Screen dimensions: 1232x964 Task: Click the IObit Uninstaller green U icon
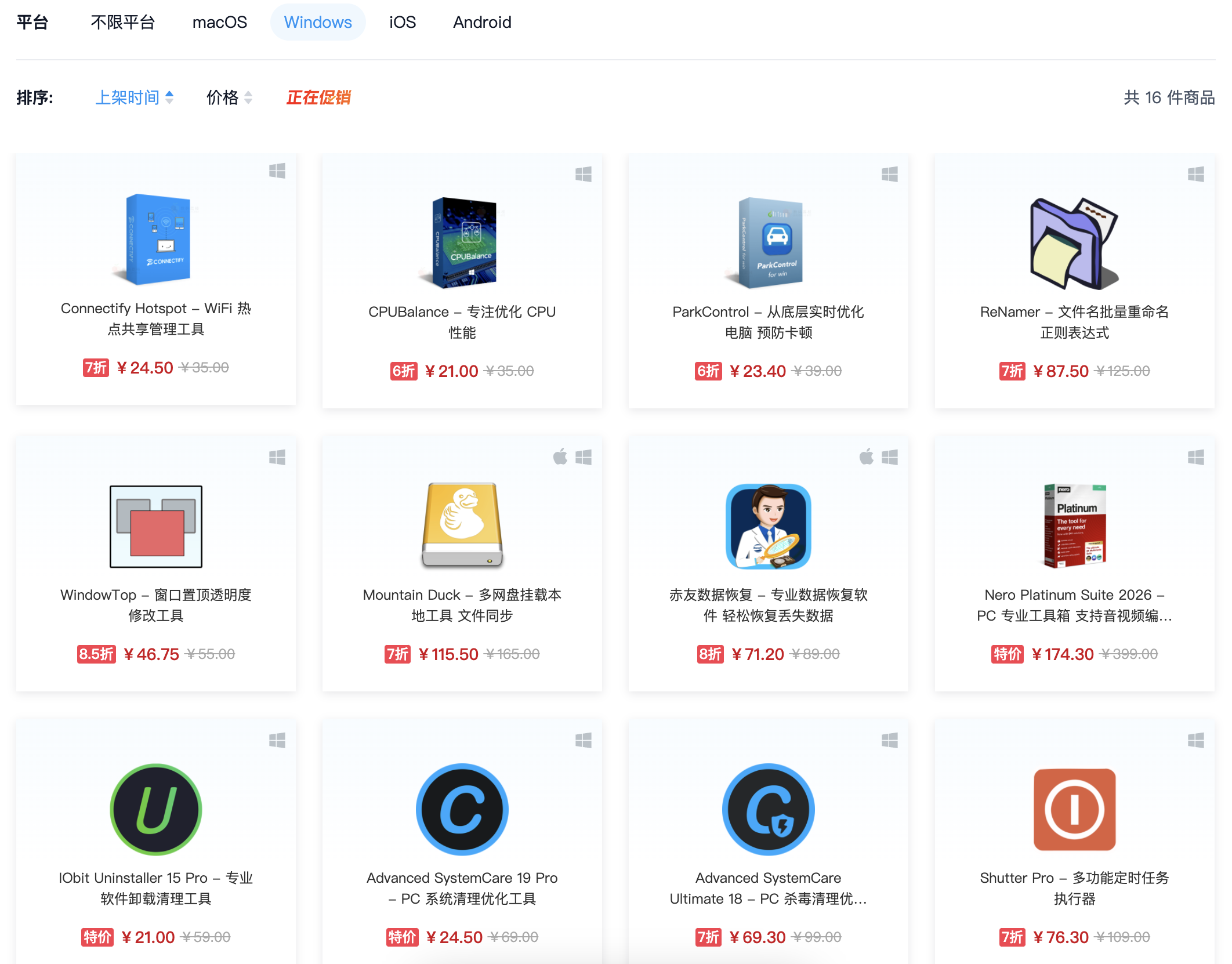pyautogui.click(x=156, y=809)
